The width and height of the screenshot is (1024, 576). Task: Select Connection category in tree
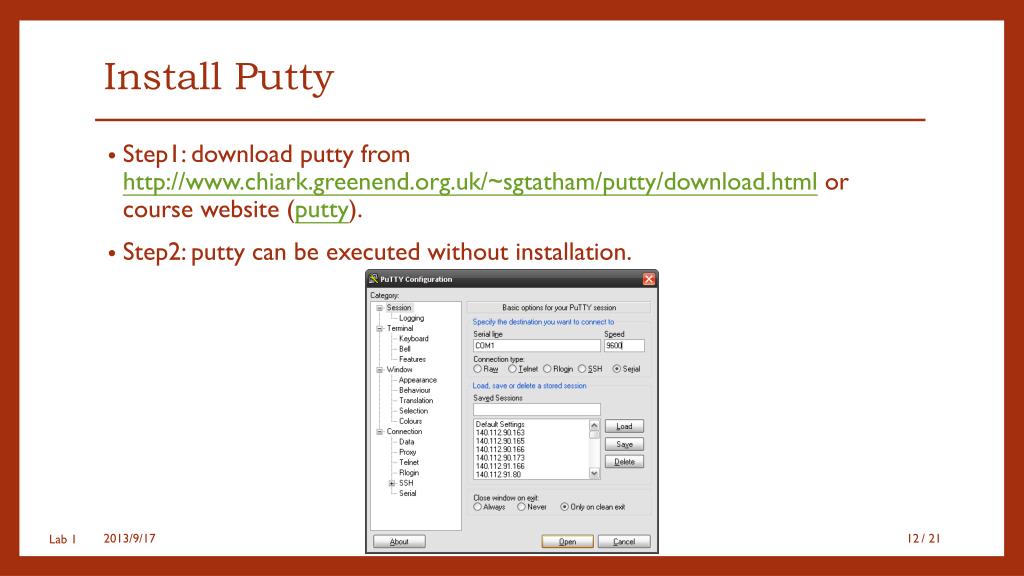[x=404, y=432]
